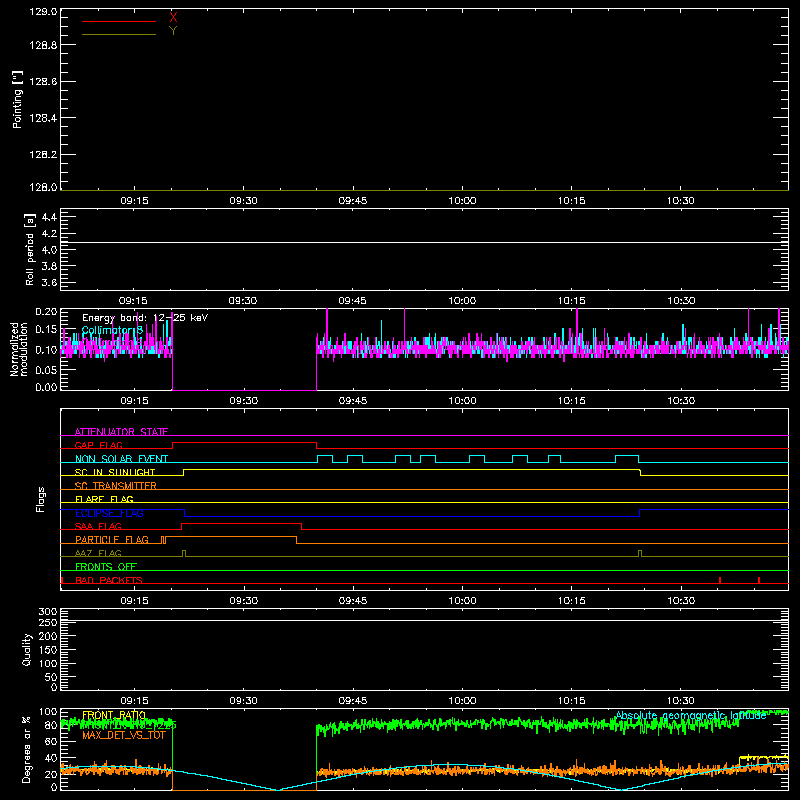
Task: Click the BAD_PACKETS flag label
Action: [x=109, y=580]
